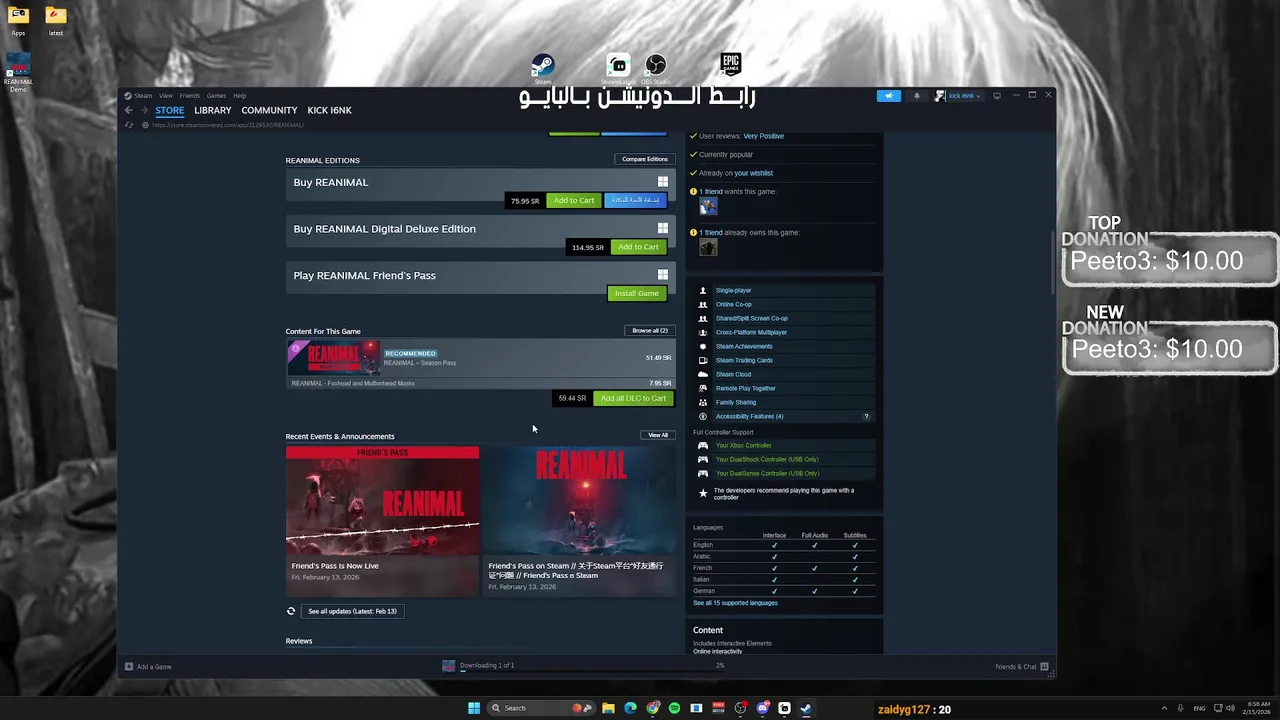1280x720 pixels.
Task: Click View All events button
Action: (658, 435)
